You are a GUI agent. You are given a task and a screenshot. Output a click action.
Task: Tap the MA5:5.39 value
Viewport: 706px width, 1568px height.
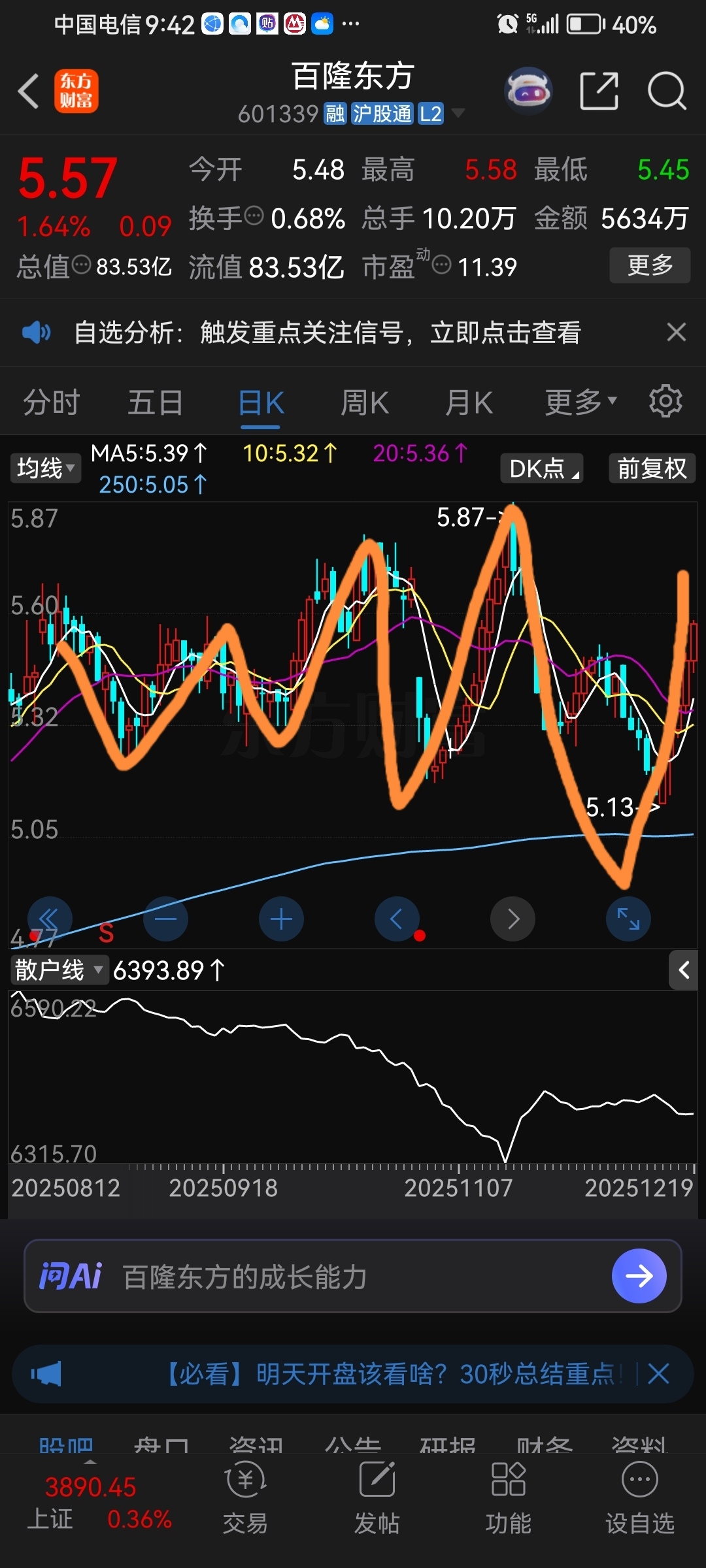149,453
